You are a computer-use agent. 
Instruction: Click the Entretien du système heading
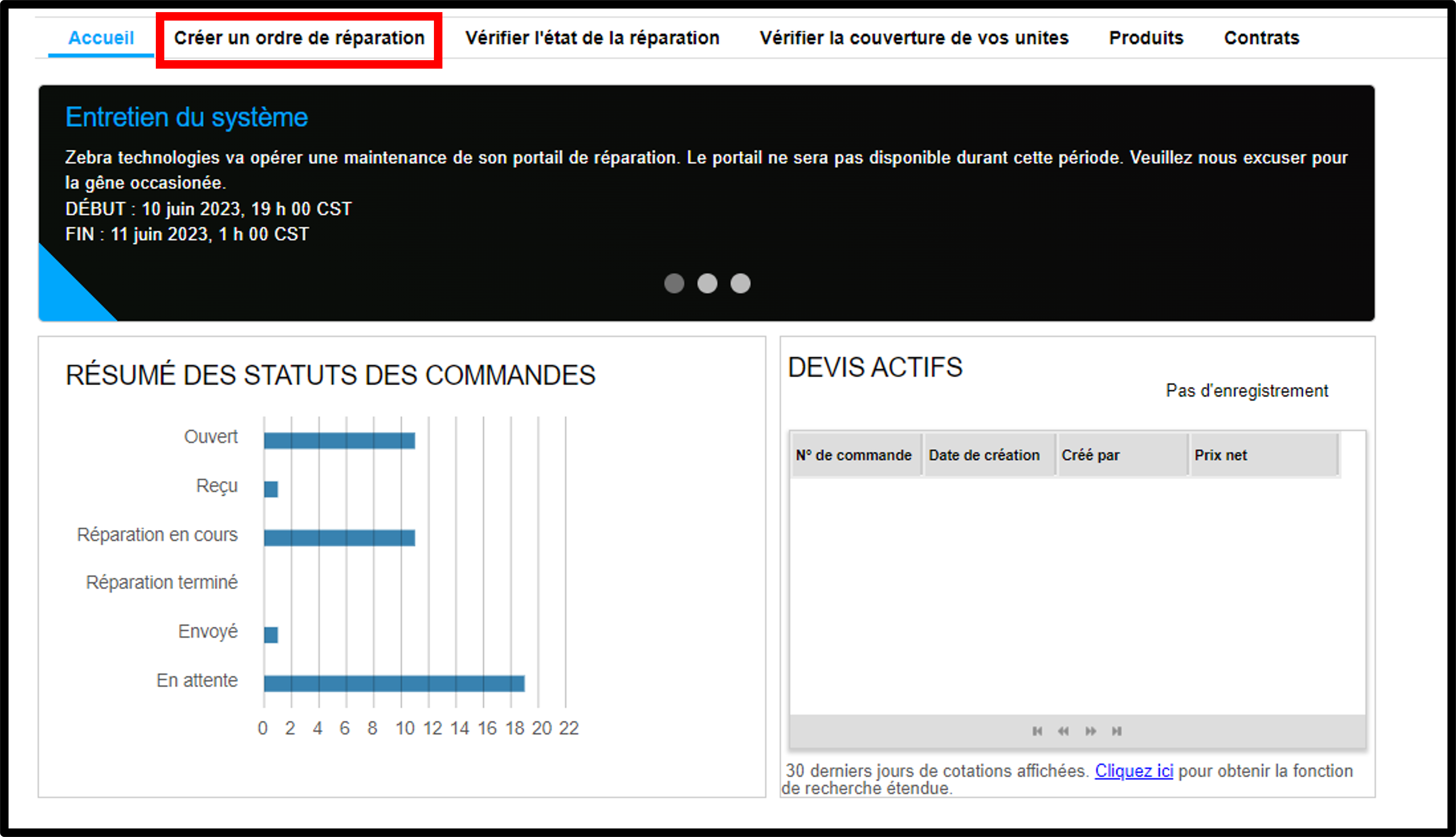(x=187, y=117)
